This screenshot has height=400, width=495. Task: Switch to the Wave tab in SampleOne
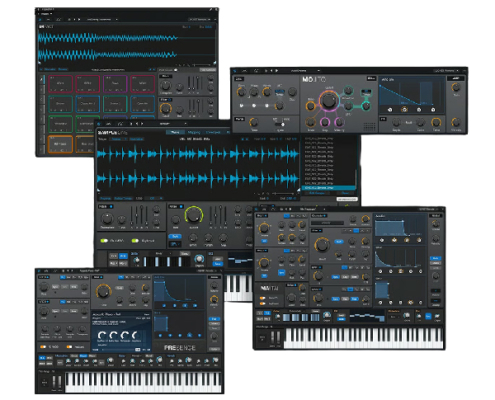point(175,132)
